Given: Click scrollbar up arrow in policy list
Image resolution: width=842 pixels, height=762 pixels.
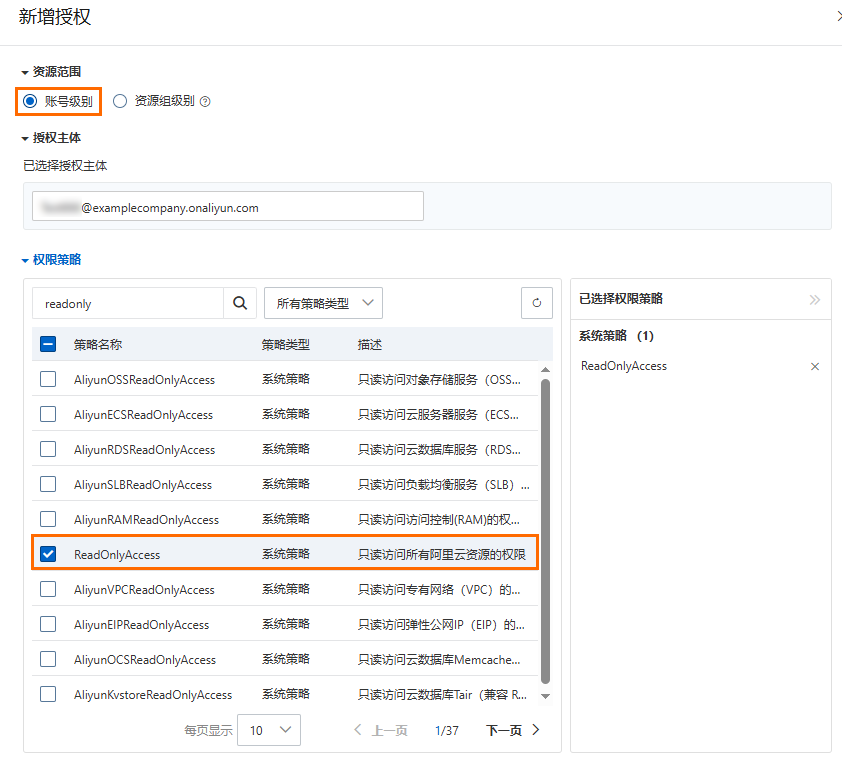Looking at the screenshot, I should 545,369.
